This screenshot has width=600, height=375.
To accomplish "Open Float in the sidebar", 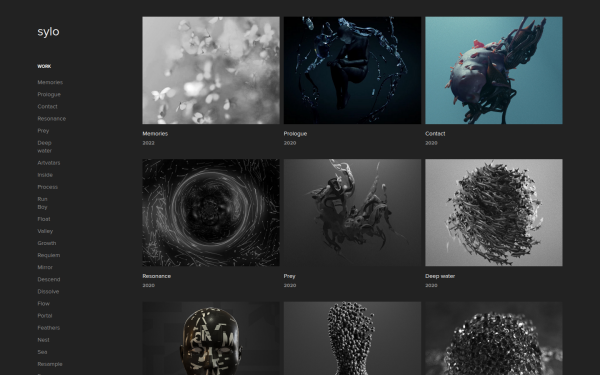I will click(44, 219).
